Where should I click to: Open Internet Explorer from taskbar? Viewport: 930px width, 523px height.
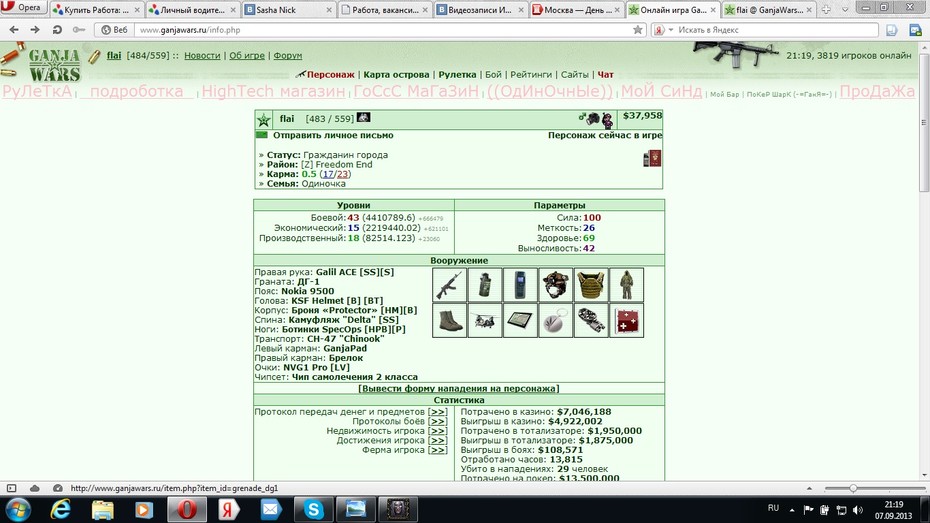60,509
